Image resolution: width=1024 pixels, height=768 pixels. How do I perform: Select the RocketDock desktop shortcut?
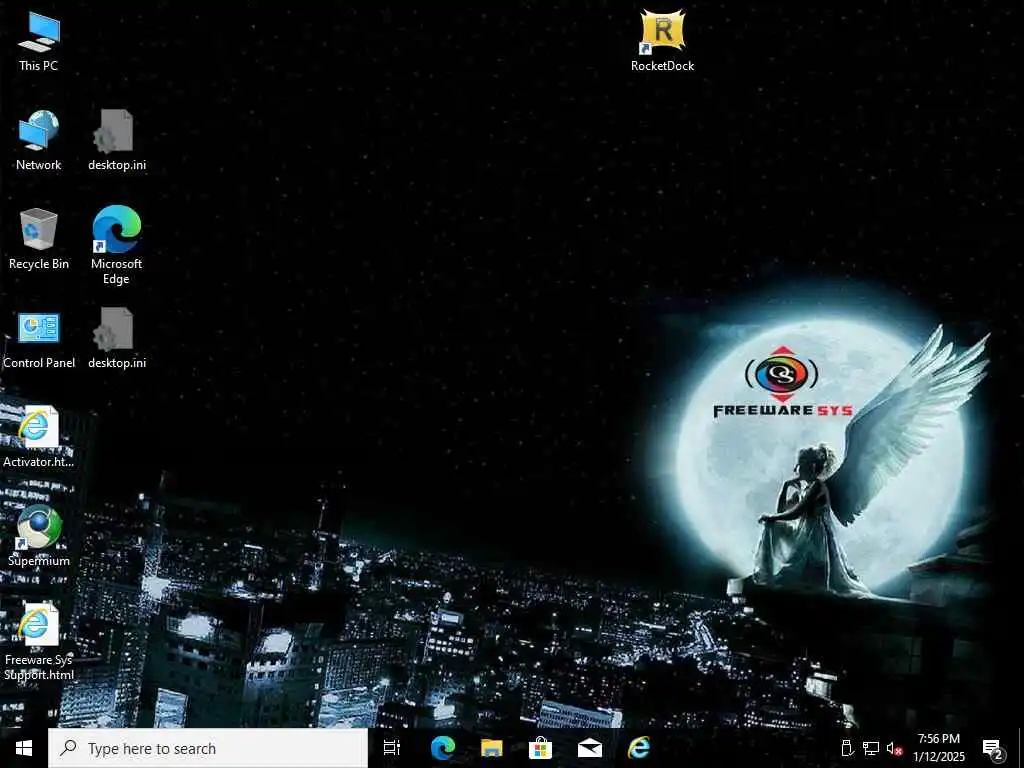662,40
